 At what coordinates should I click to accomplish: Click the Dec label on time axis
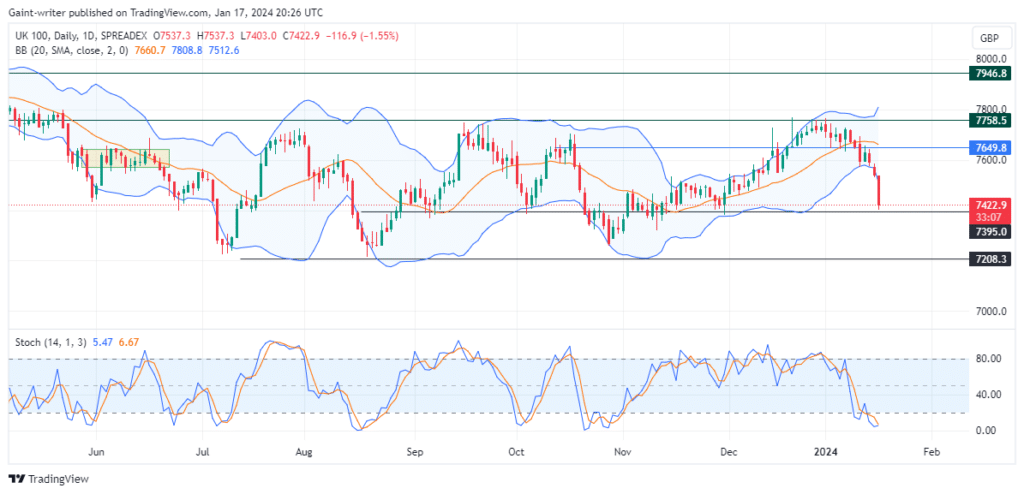pyautogui.click(x=729, y=452)
